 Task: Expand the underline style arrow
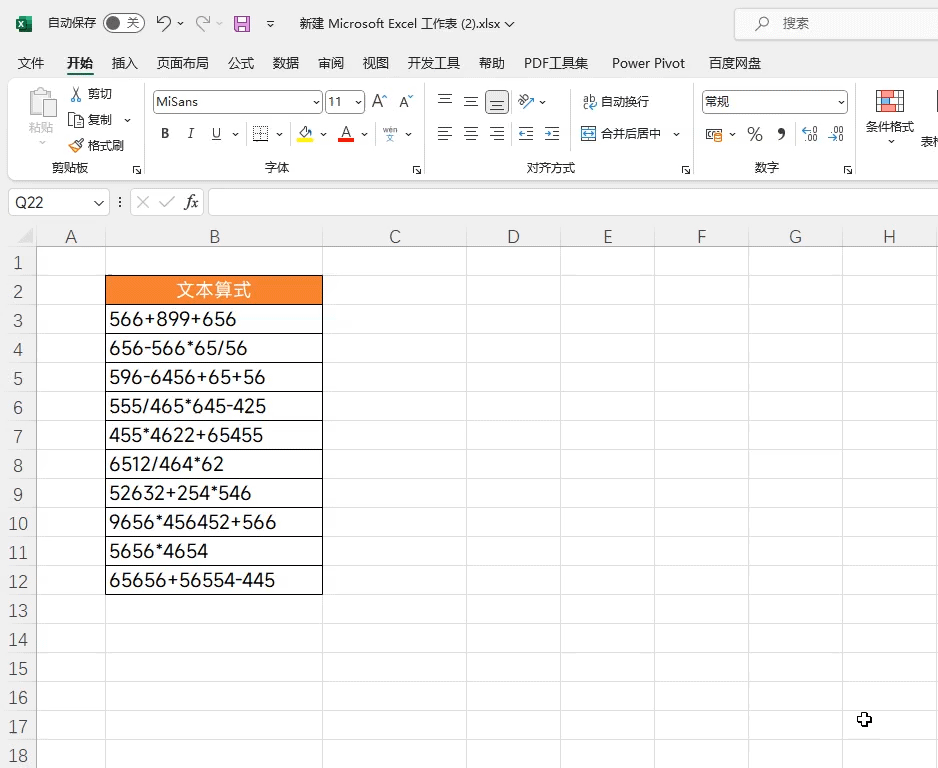(x=235, y=134)
